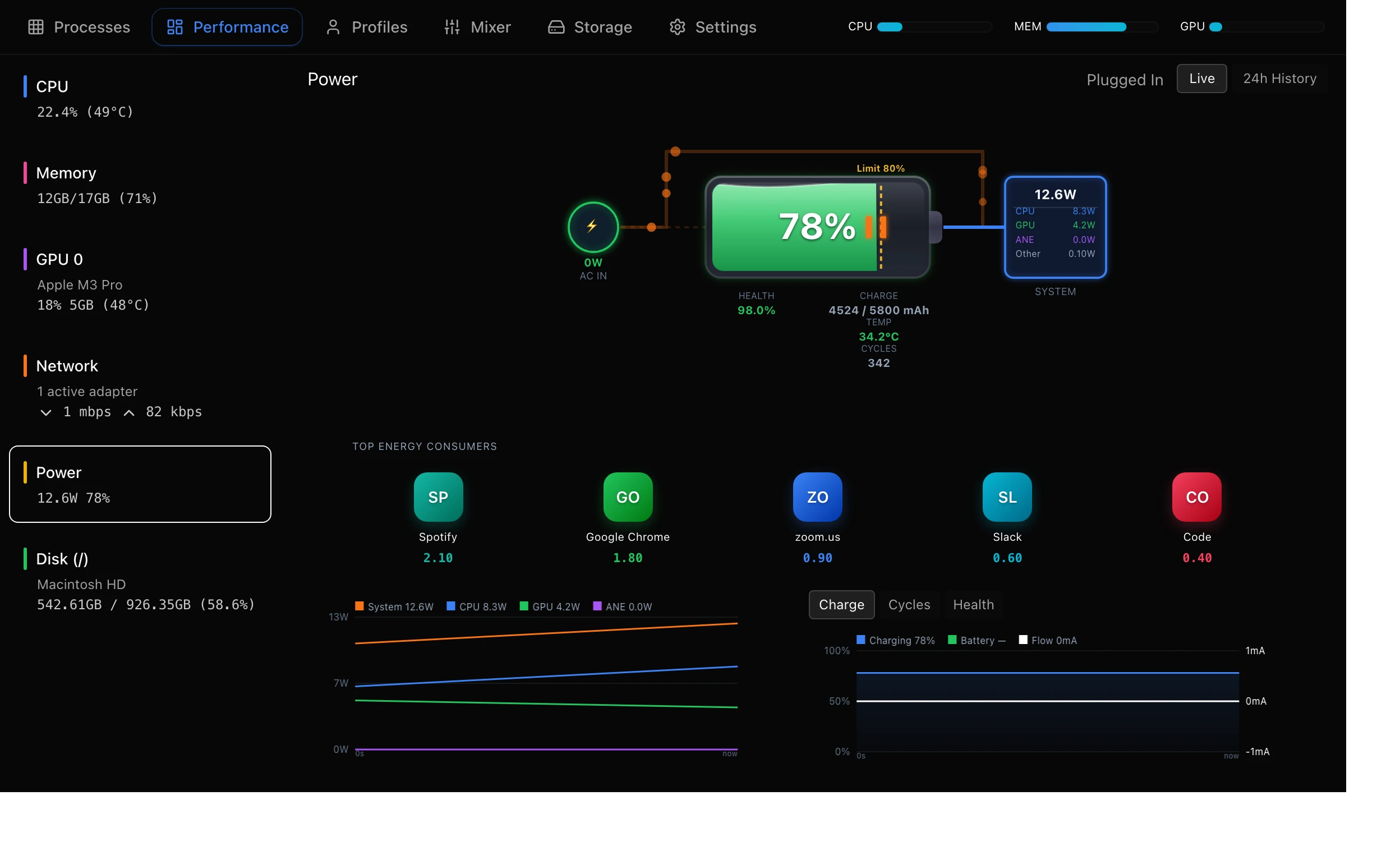1400x846 pixels.
Task: Select the Disk (/) sidebar item
Action: pos(140,581)
